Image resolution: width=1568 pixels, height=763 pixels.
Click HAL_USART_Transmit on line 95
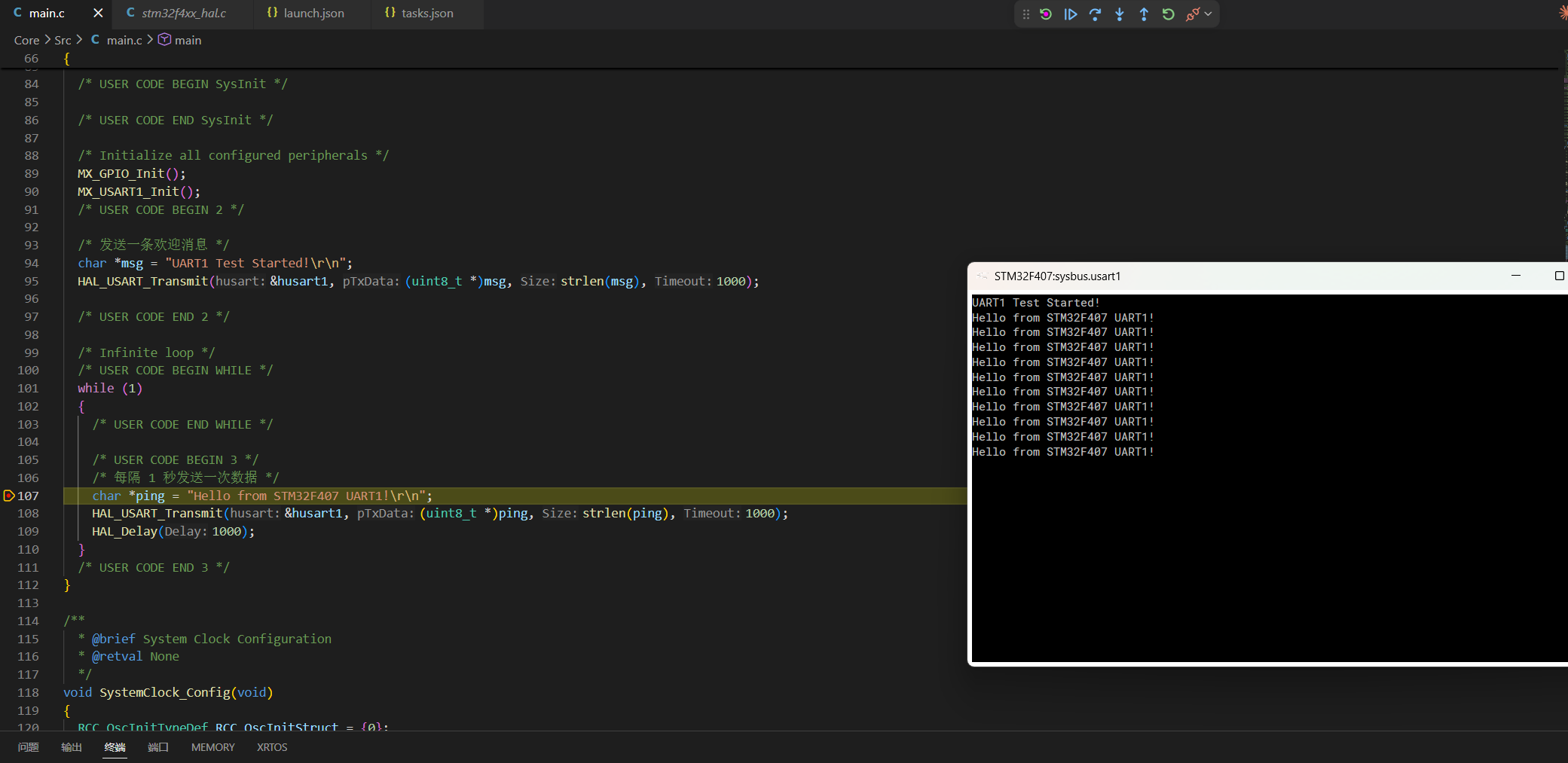142,281
